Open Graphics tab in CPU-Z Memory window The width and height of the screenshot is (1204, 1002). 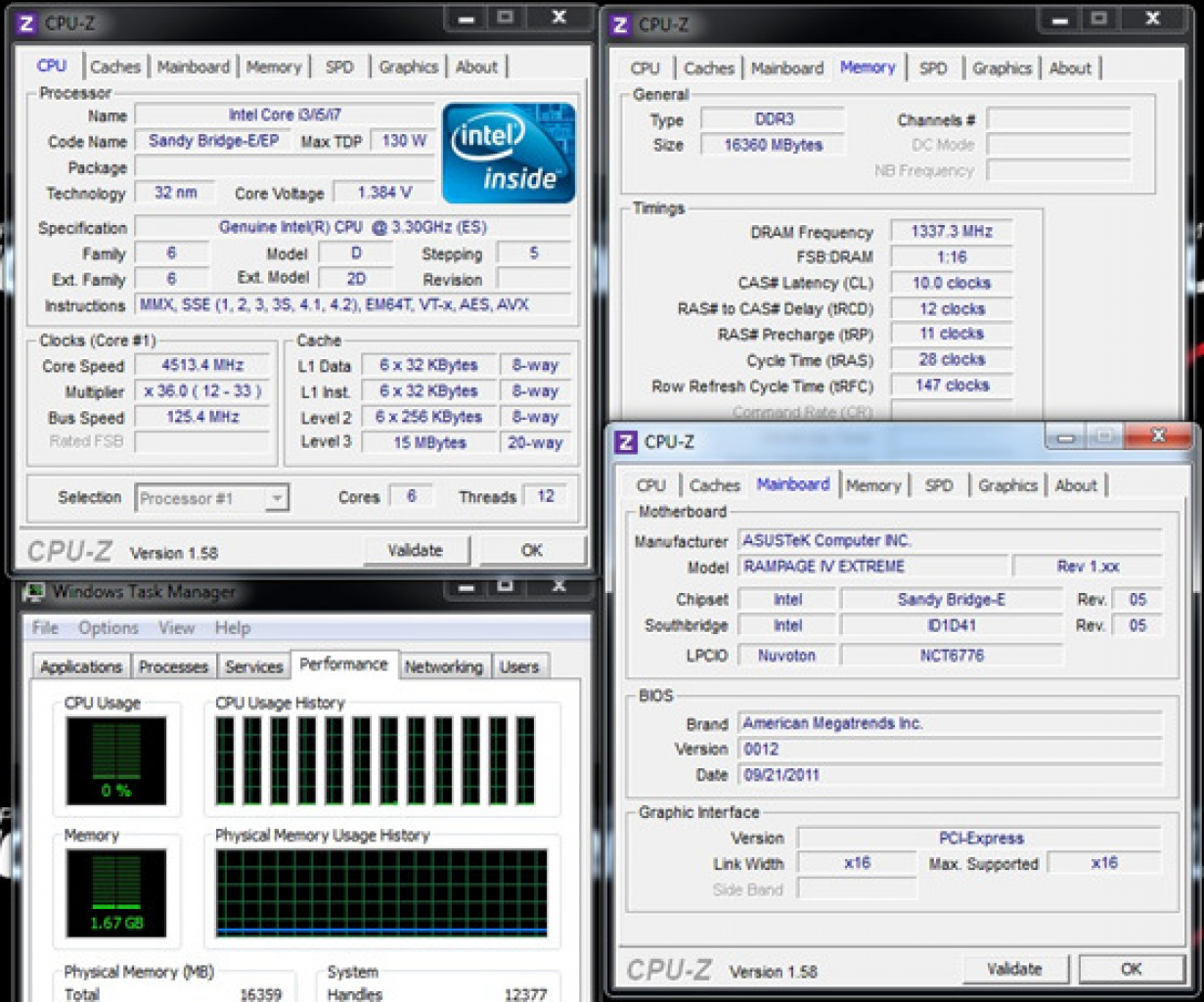coord(1003,68)
